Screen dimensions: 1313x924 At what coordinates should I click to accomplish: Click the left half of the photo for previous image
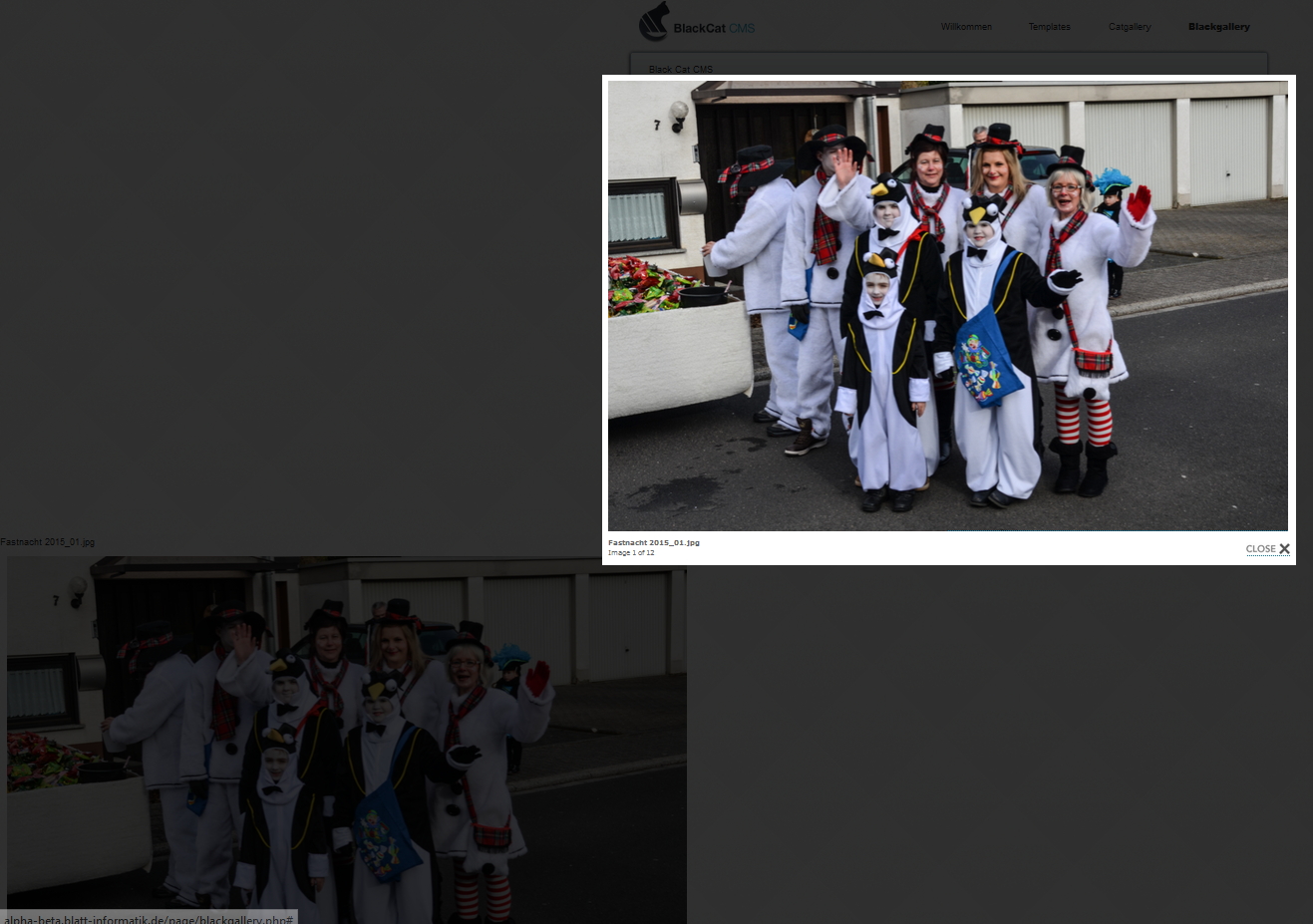[778, 305]
